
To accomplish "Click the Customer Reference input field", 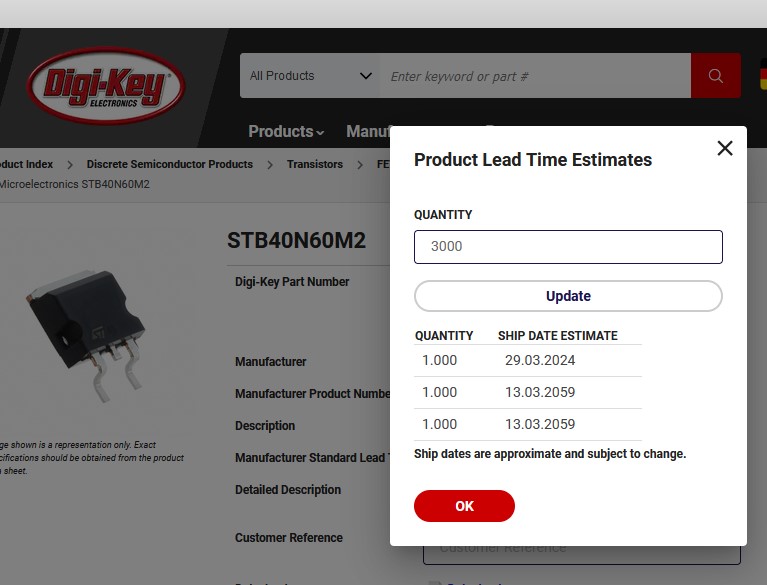I will pyautogui.click(x=582, y=555).
